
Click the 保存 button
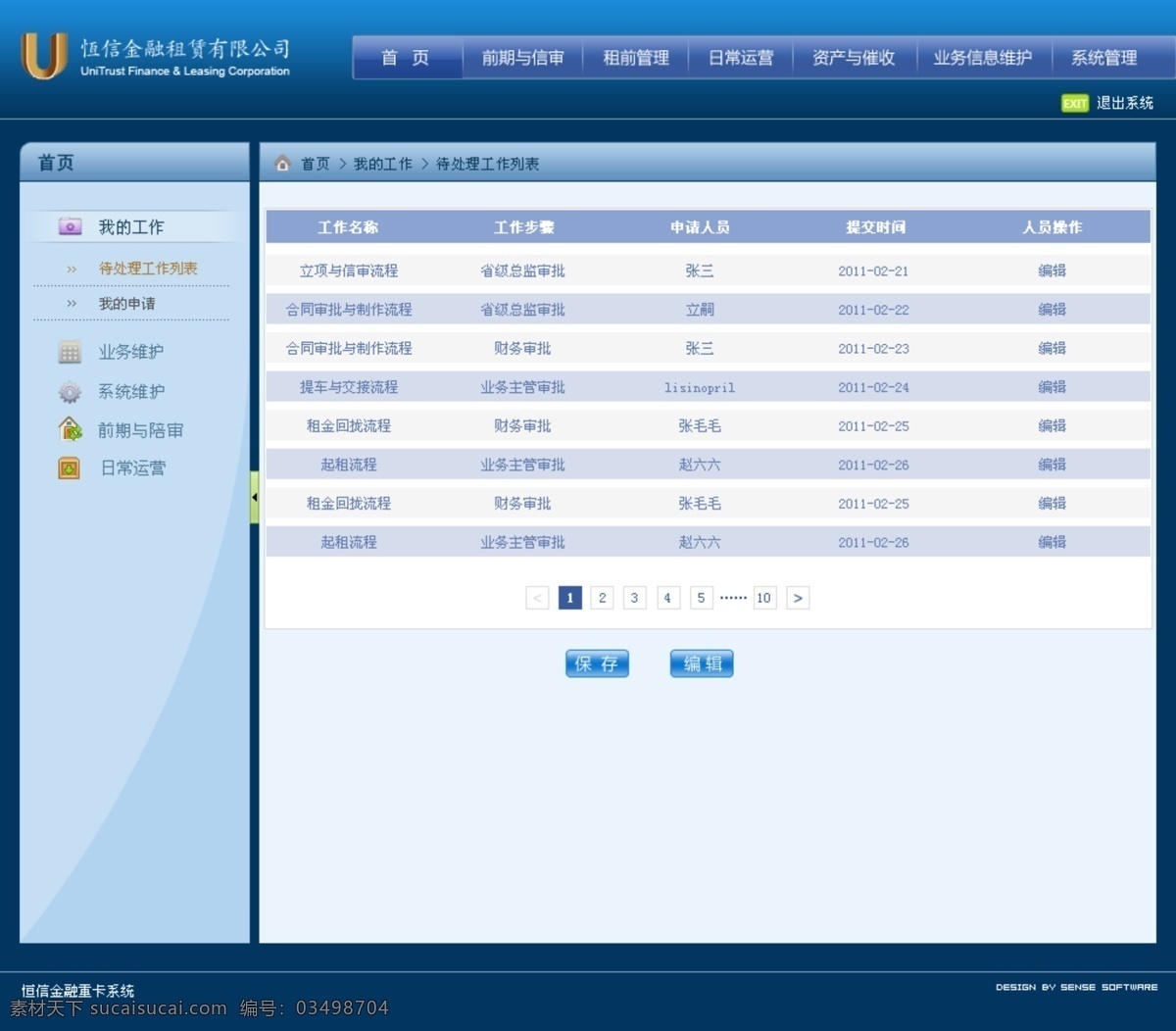pos(597,663)
